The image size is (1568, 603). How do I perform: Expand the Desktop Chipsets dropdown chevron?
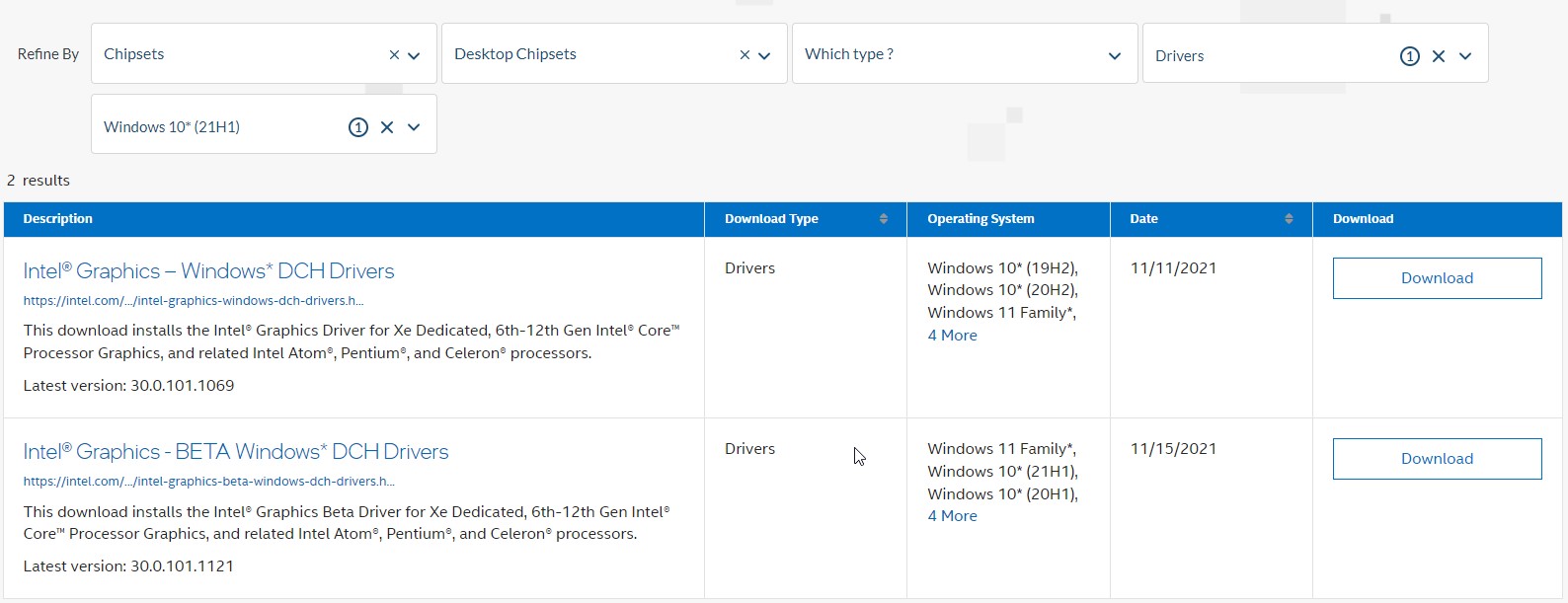pyautogui.click(x=764, y=56)
